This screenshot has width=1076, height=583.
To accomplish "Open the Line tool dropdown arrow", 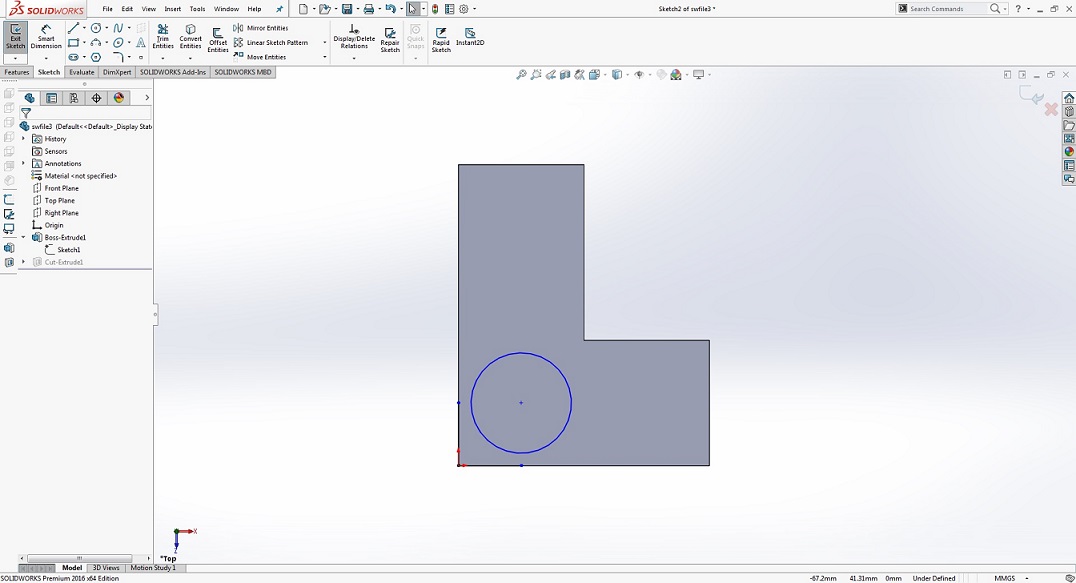I will coord(84,28).
